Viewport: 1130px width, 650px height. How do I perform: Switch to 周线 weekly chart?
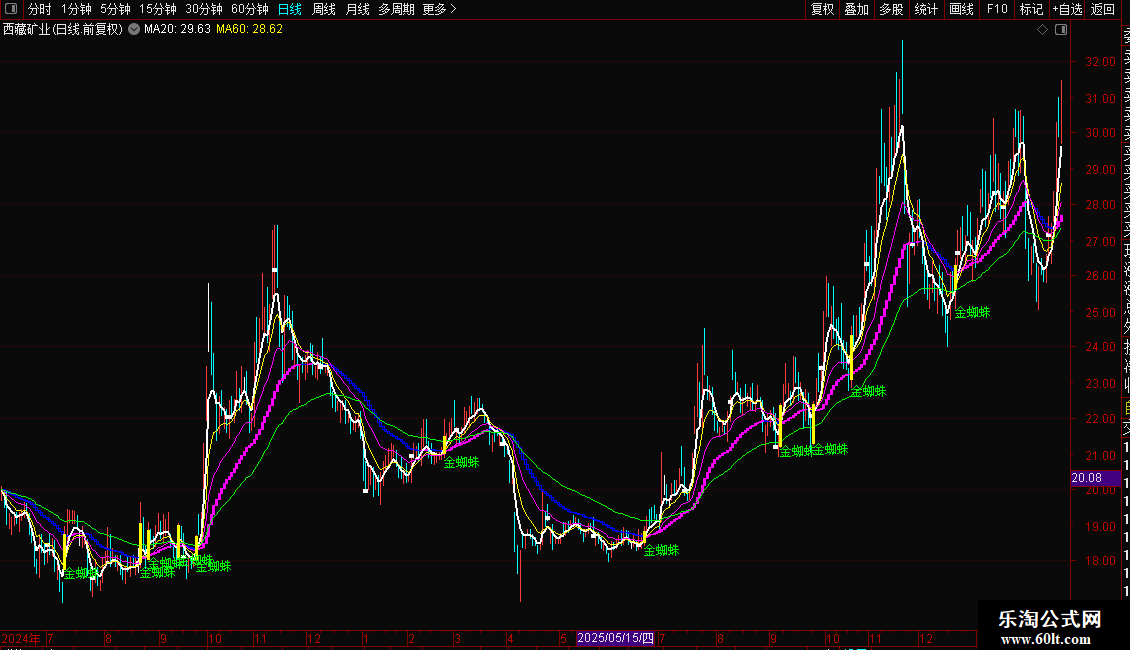point(324,9)
